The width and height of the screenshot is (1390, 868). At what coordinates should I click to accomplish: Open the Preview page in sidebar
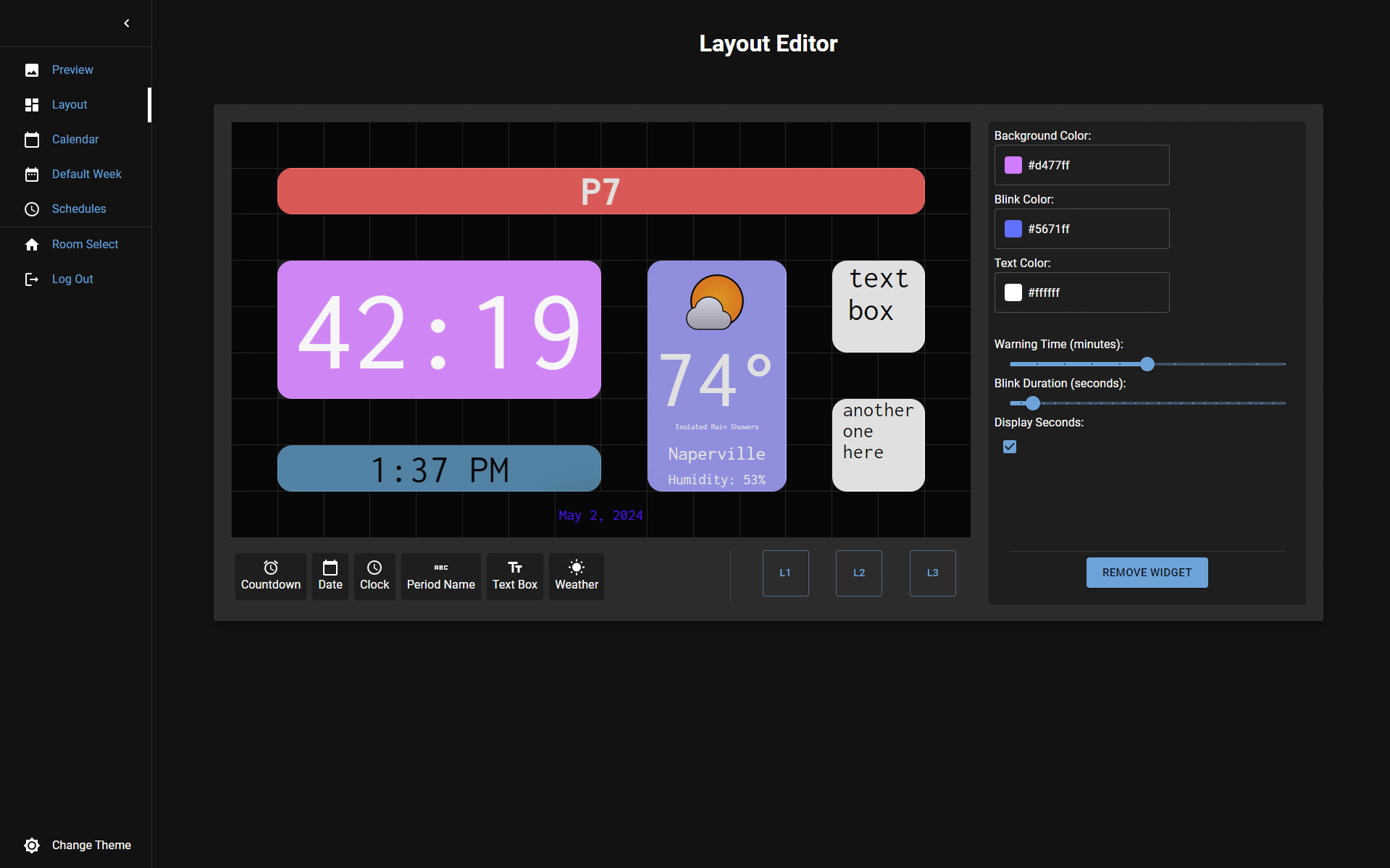[x=72, y=69]
